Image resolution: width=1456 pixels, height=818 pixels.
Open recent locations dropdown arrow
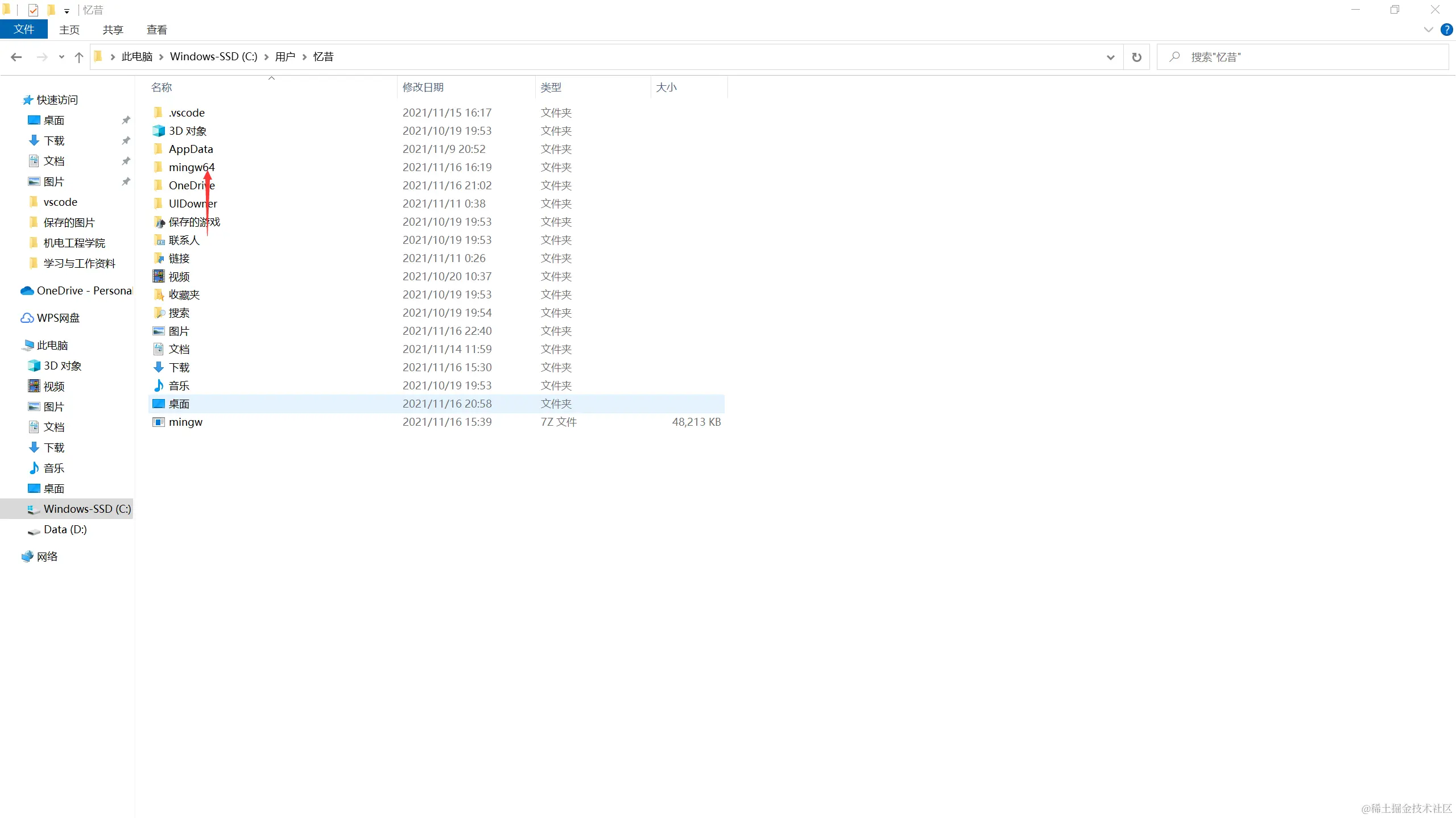coord(61,57)
